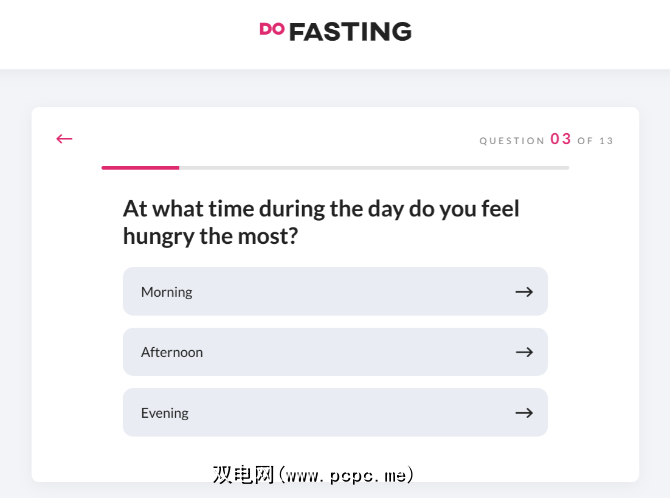Click the pink "DO" part of the logo
The height and width of the screenshot is (498, 670).
[272, 29]
